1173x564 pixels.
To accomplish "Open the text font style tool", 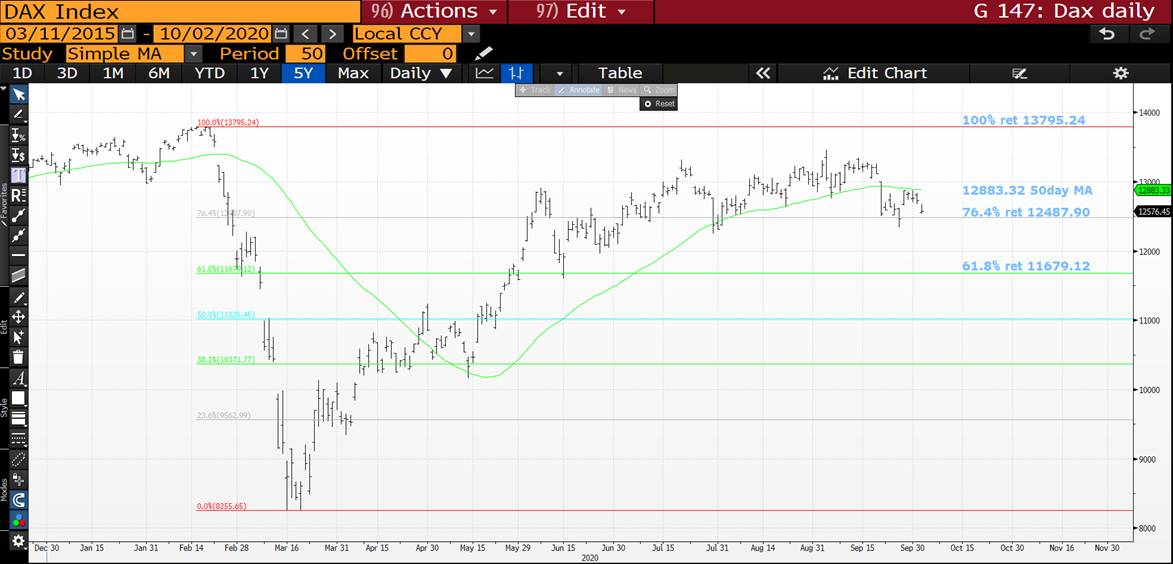I will click(19, 378).
